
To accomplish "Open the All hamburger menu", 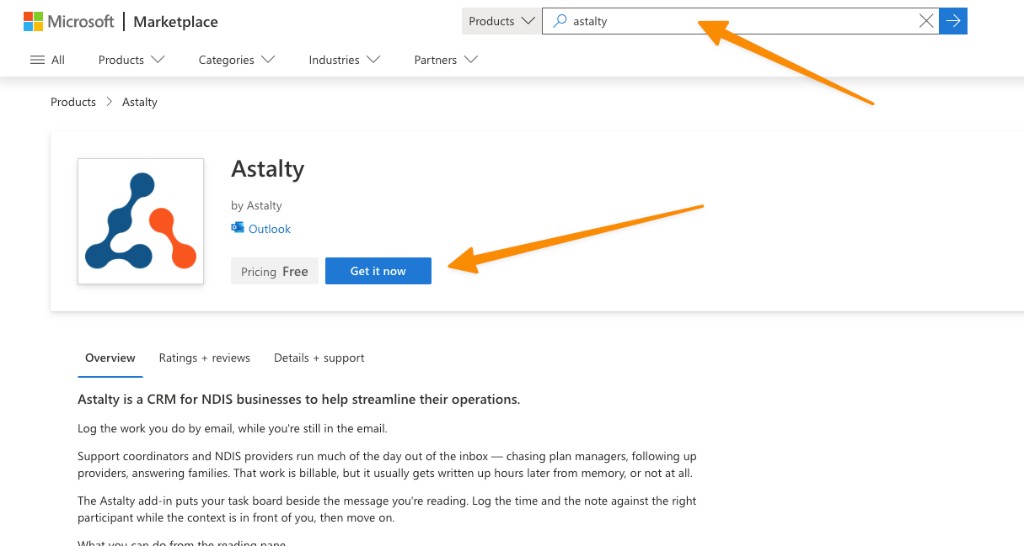I will tap(48, 60).
